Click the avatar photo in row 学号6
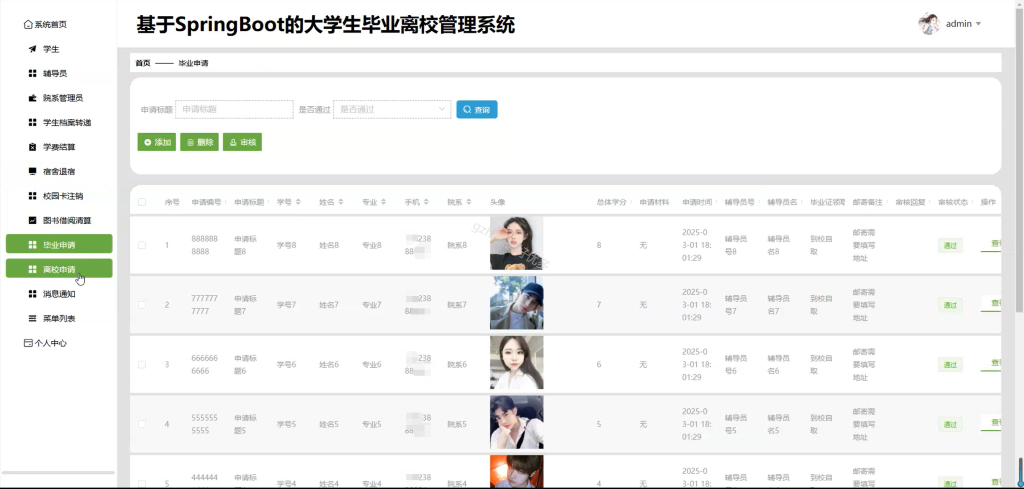Viewport: 1024px width, 489px height. [517, 362]
